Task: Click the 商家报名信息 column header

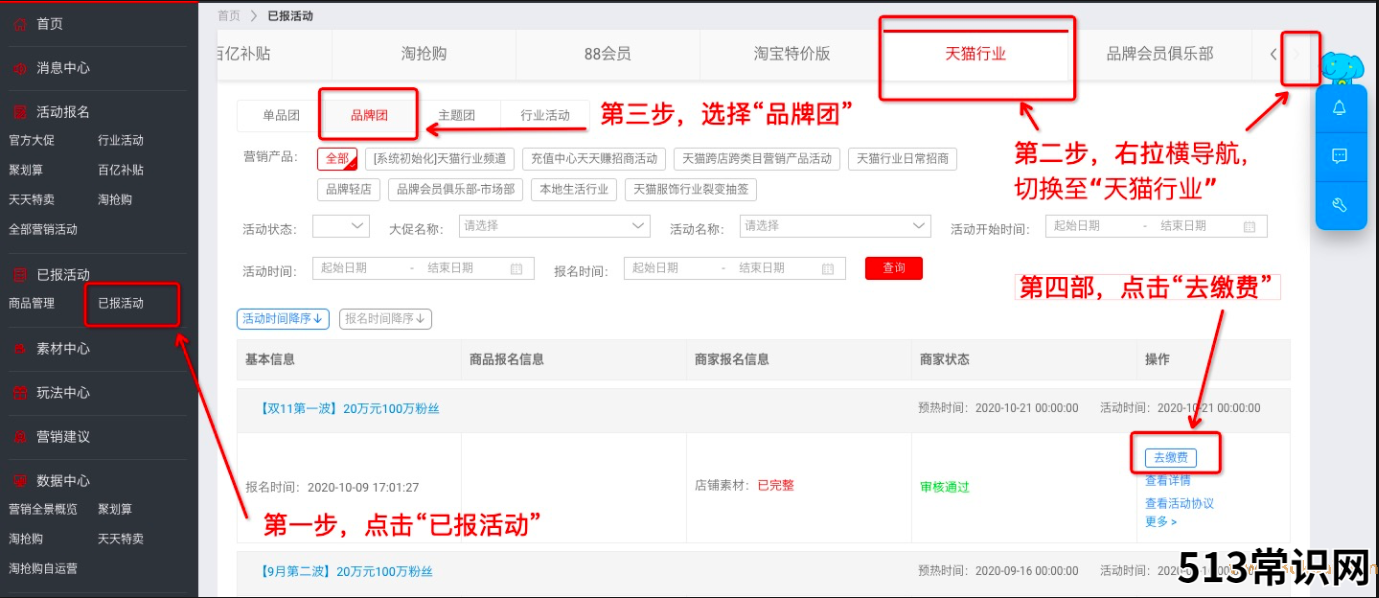Action: tap(732, 359)
